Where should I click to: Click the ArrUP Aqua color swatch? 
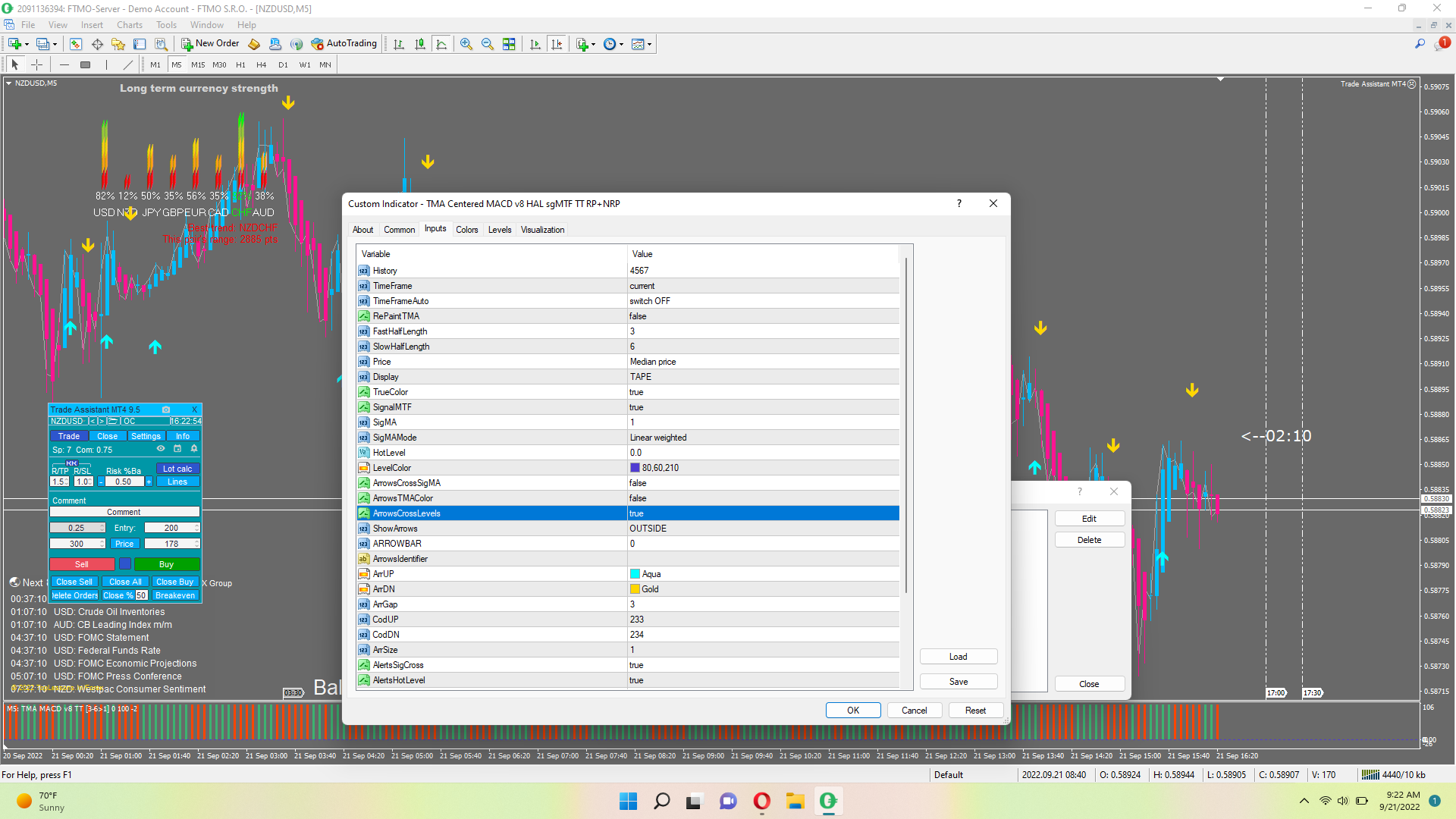[635, 574]
